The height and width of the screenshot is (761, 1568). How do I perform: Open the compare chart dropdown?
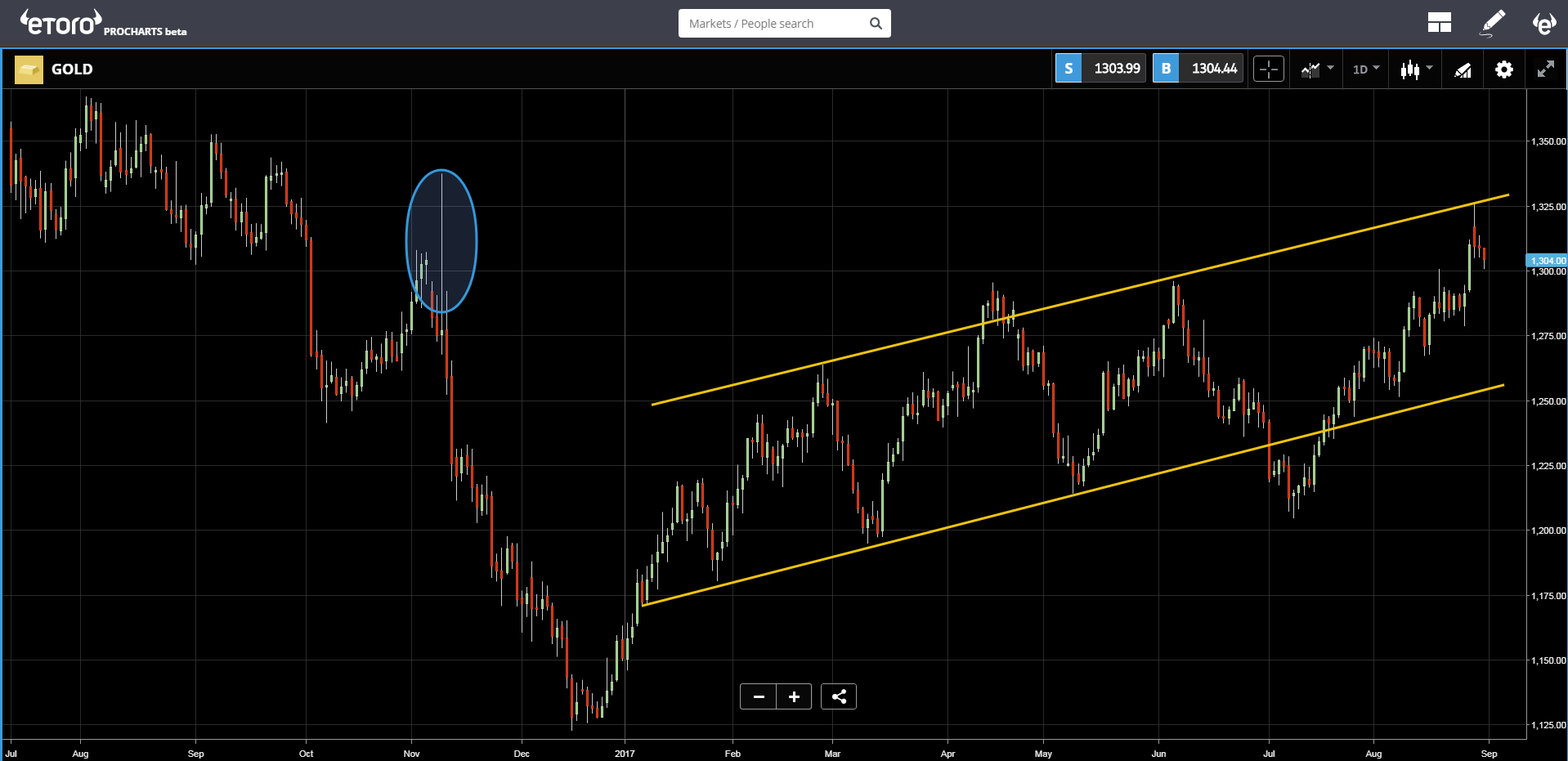click(x=1317, y=69)
